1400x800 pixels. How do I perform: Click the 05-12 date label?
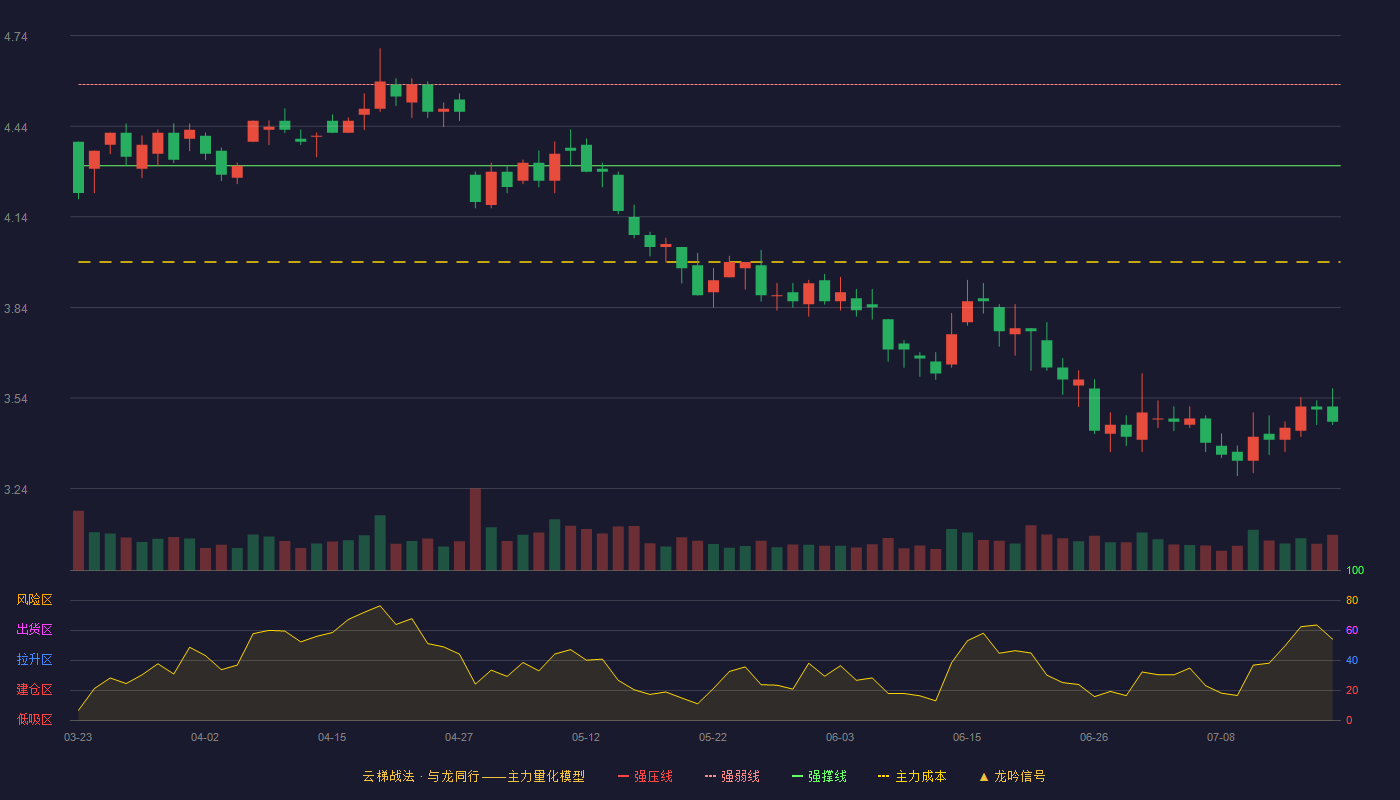pos(586,737)
